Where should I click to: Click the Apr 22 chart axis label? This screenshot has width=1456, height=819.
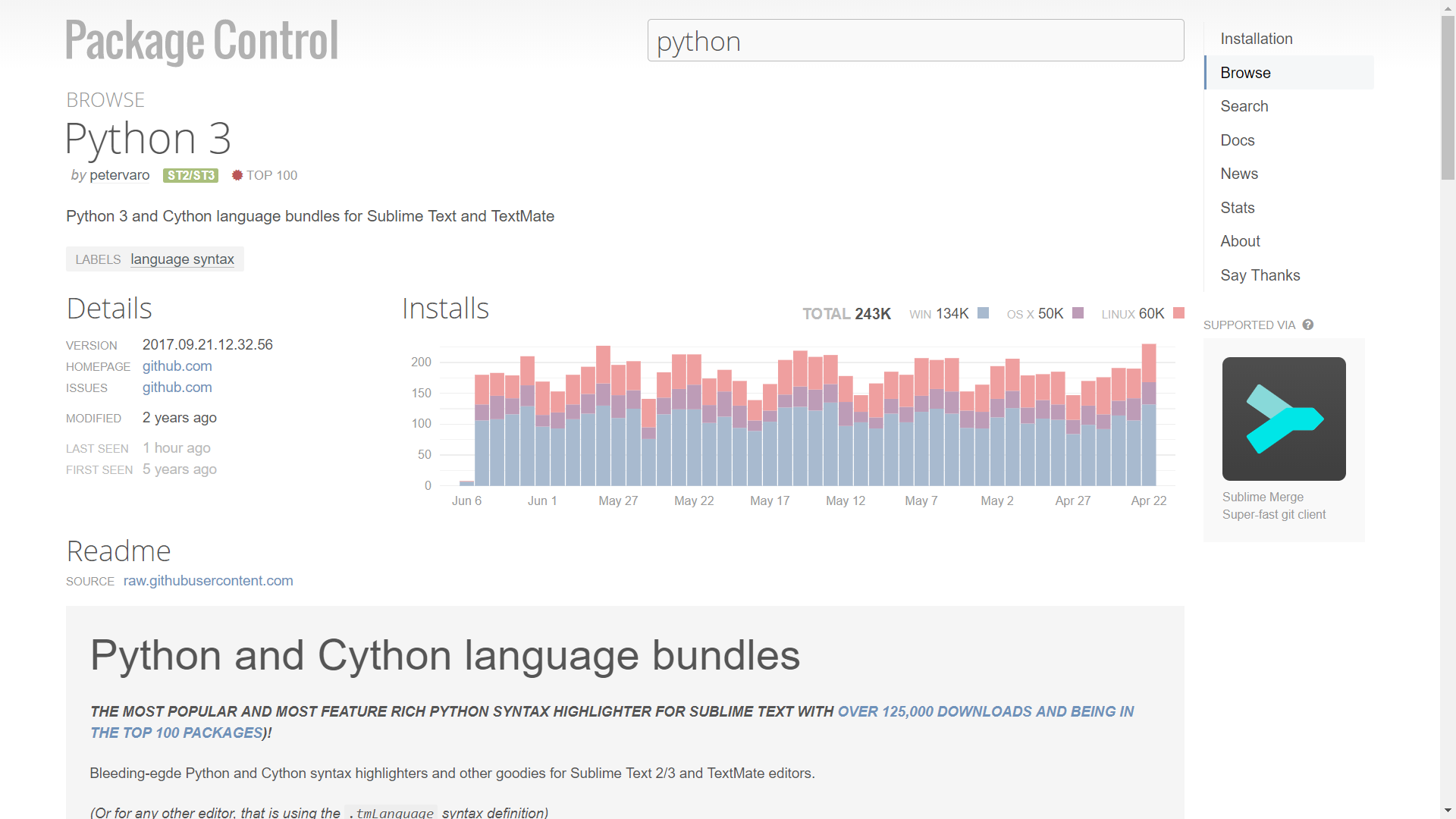pyautogui.click(x=1148, y=500)
